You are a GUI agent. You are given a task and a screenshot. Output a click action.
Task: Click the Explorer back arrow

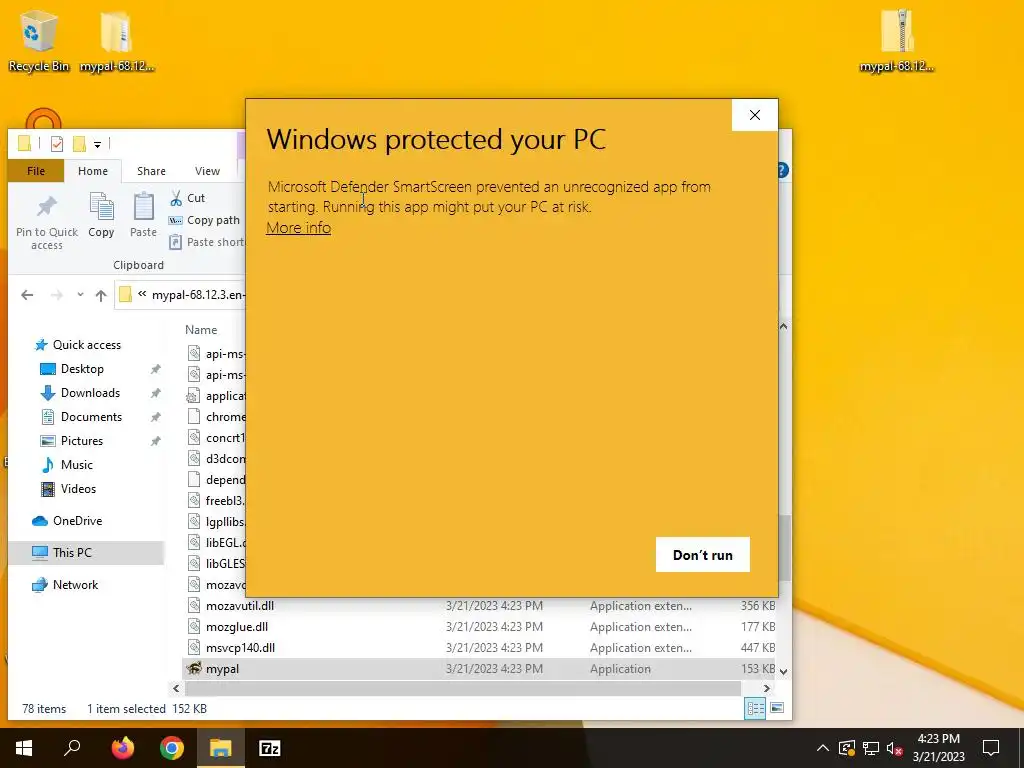click(x=27, y=295)
